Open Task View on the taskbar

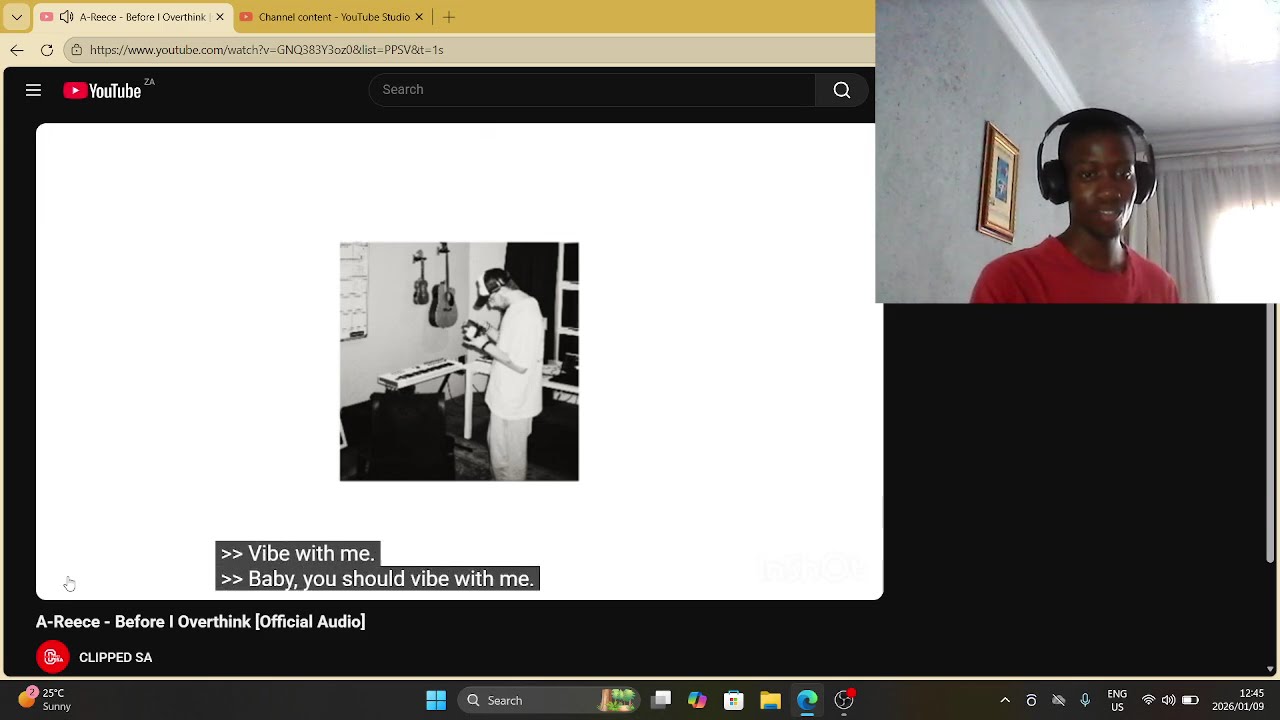(x=661, y=700)
